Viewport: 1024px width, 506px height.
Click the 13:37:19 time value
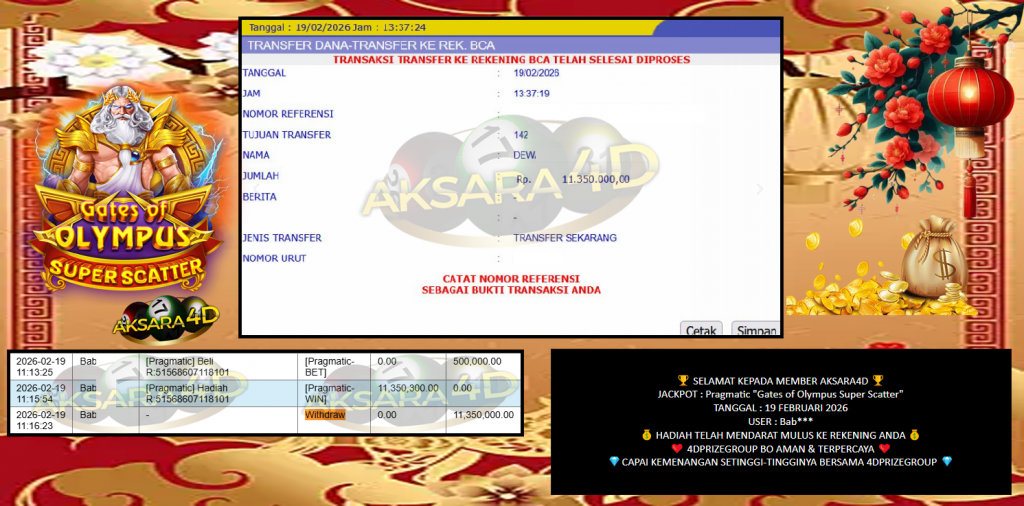(x=531, y=93)
